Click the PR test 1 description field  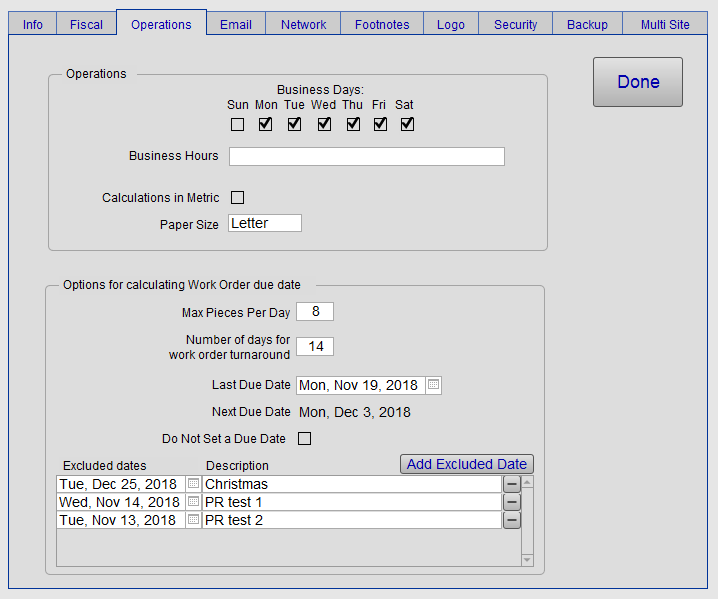(352, 502)
